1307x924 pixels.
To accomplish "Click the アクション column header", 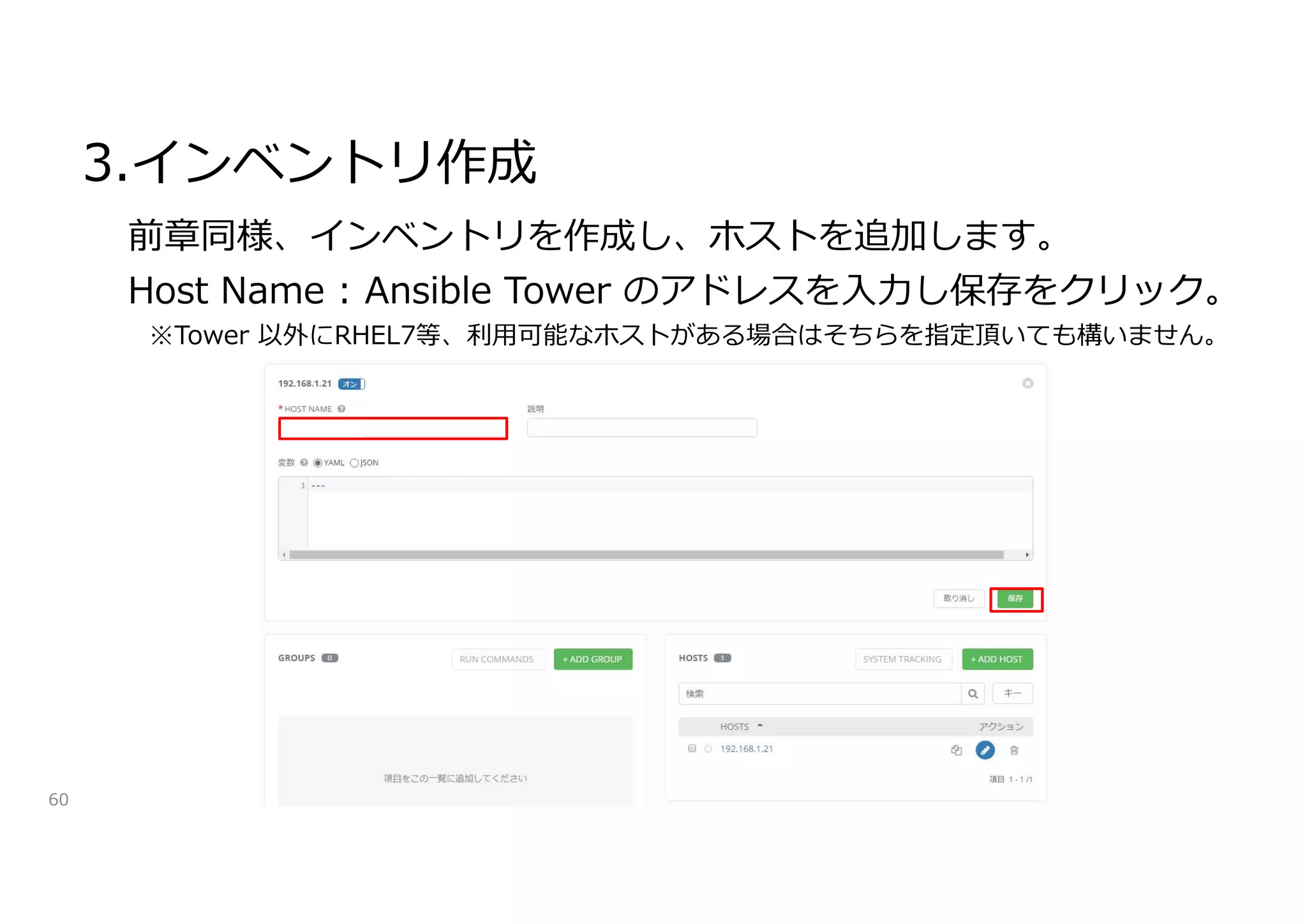I will pos(1001,727).
